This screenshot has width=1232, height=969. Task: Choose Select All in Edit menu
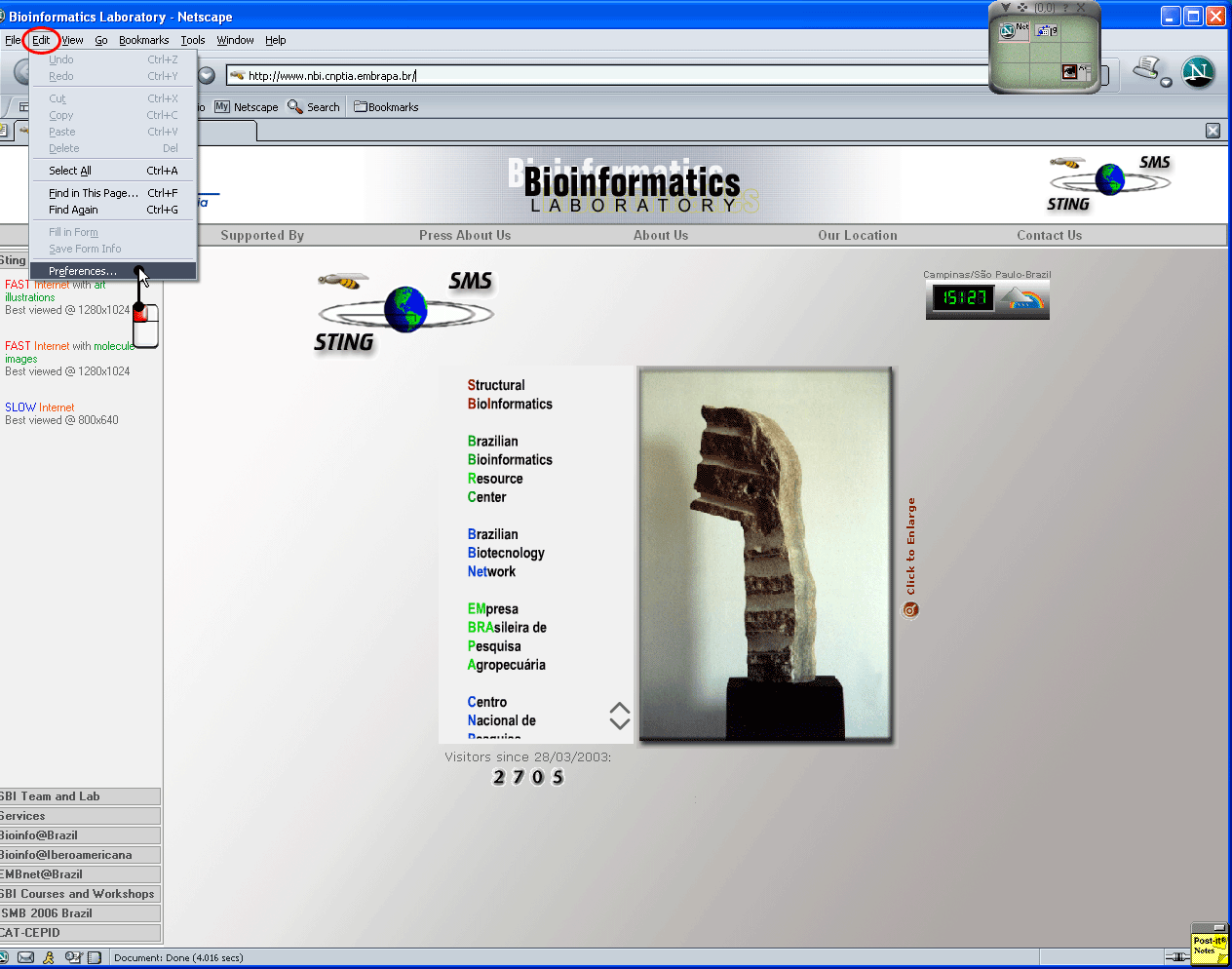pyautogui.click(x=70, y=171)
